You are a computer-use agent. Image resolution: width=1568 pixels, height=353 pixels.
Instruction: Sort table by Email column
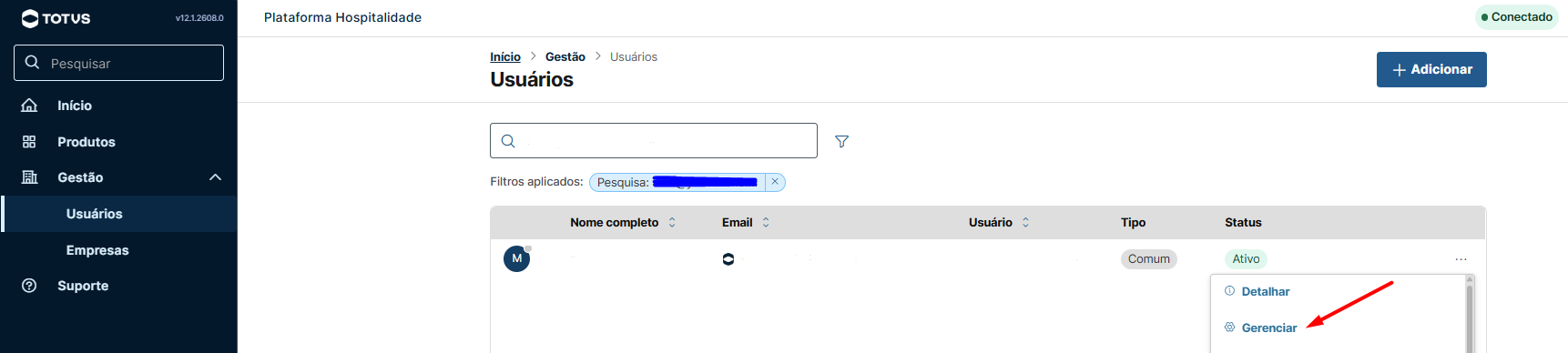[x=766, y=222]
